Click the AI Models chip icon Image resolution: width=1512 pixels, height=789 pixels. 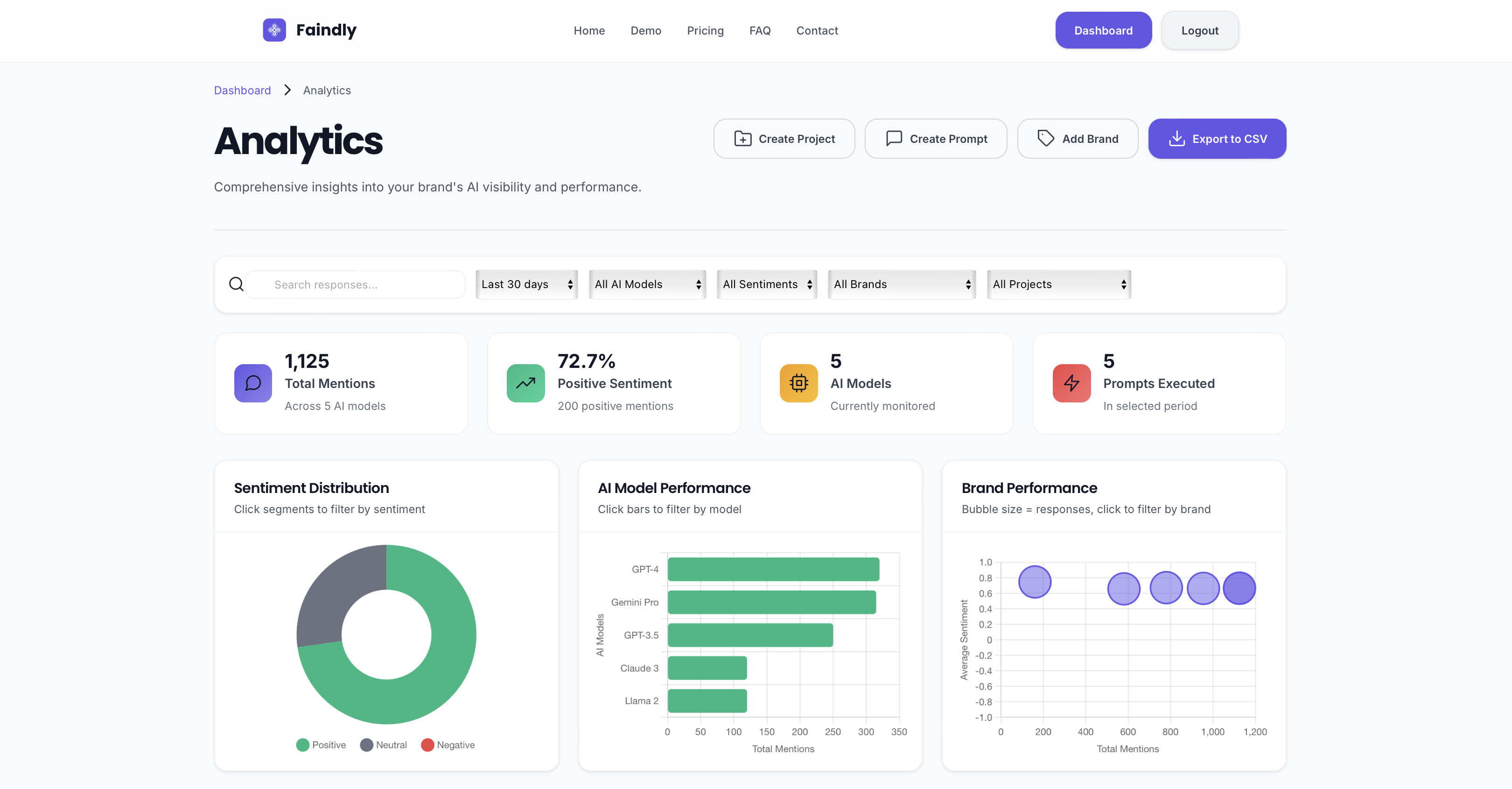point(798,383)
